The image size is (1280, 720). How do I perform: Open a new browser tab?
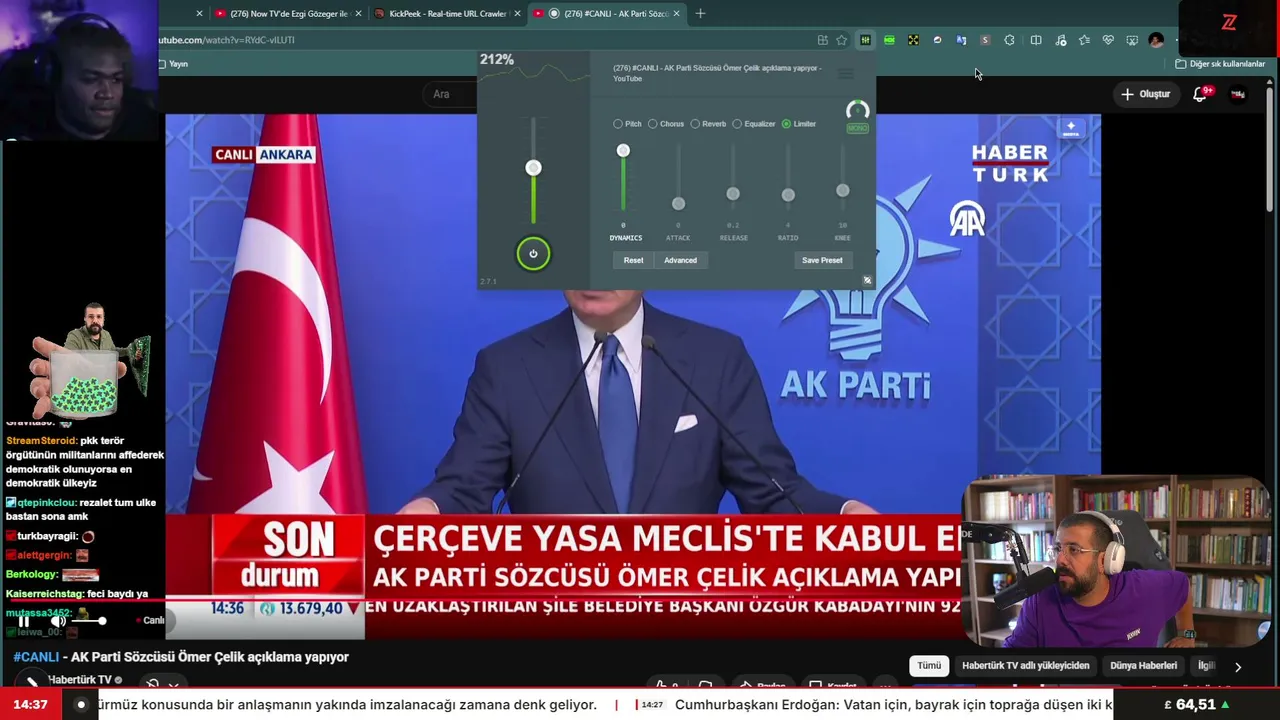700,14
